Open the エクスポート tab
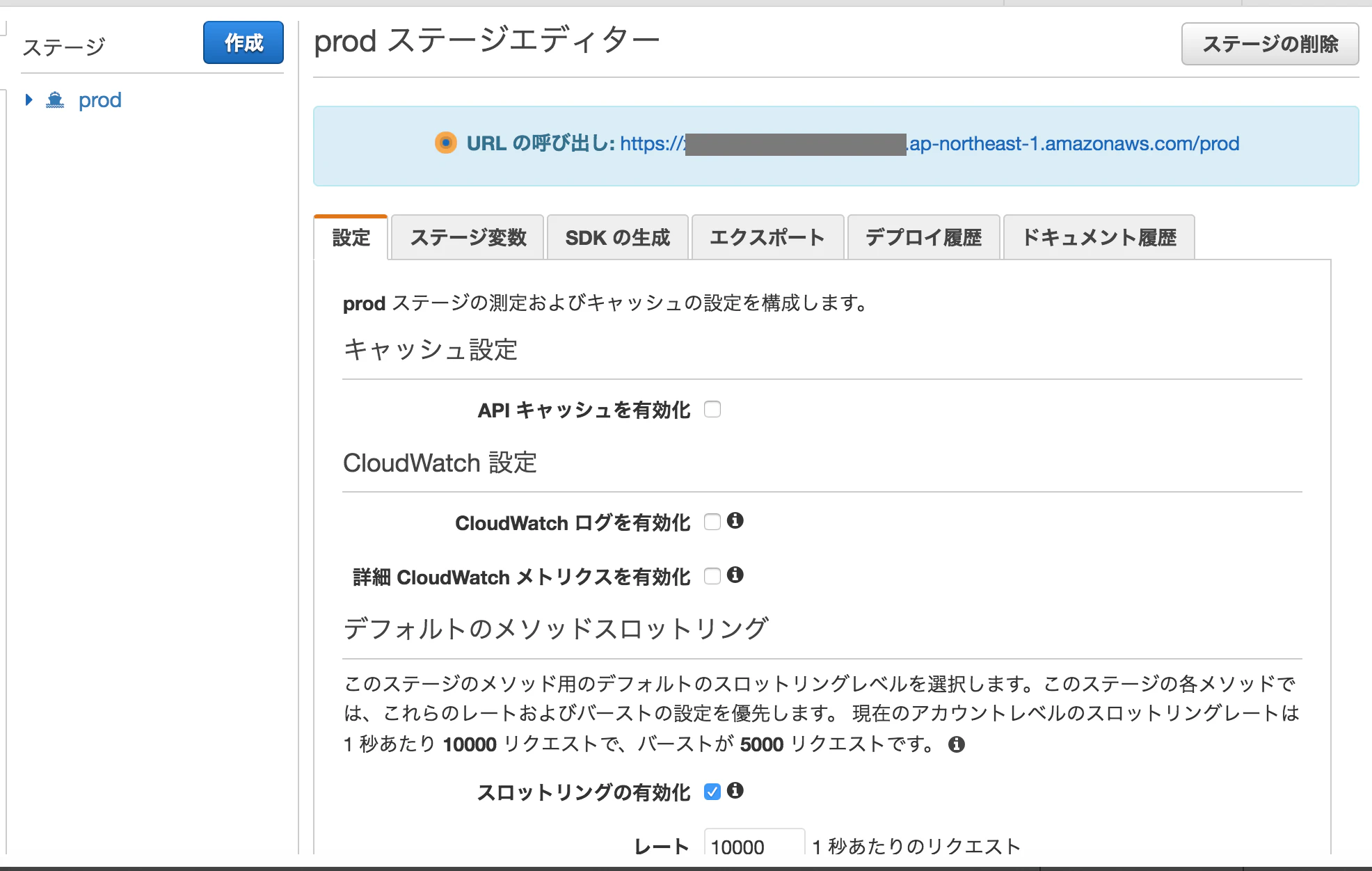 (x=767, y=237)
